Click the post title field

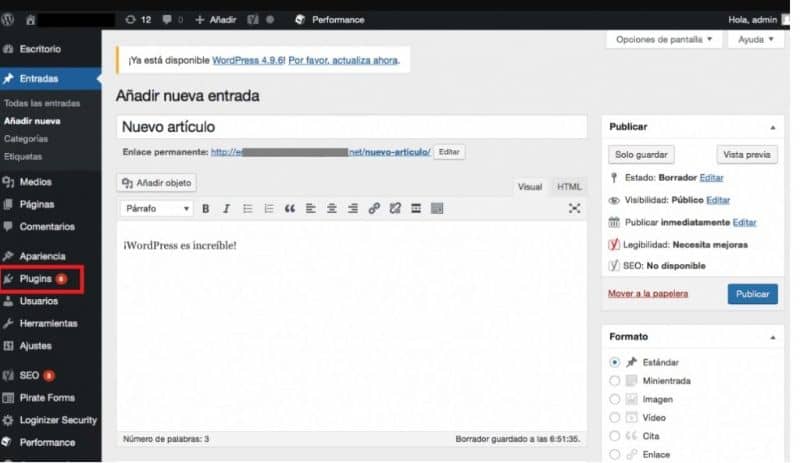pyautogui.click(x=352, y=127)
